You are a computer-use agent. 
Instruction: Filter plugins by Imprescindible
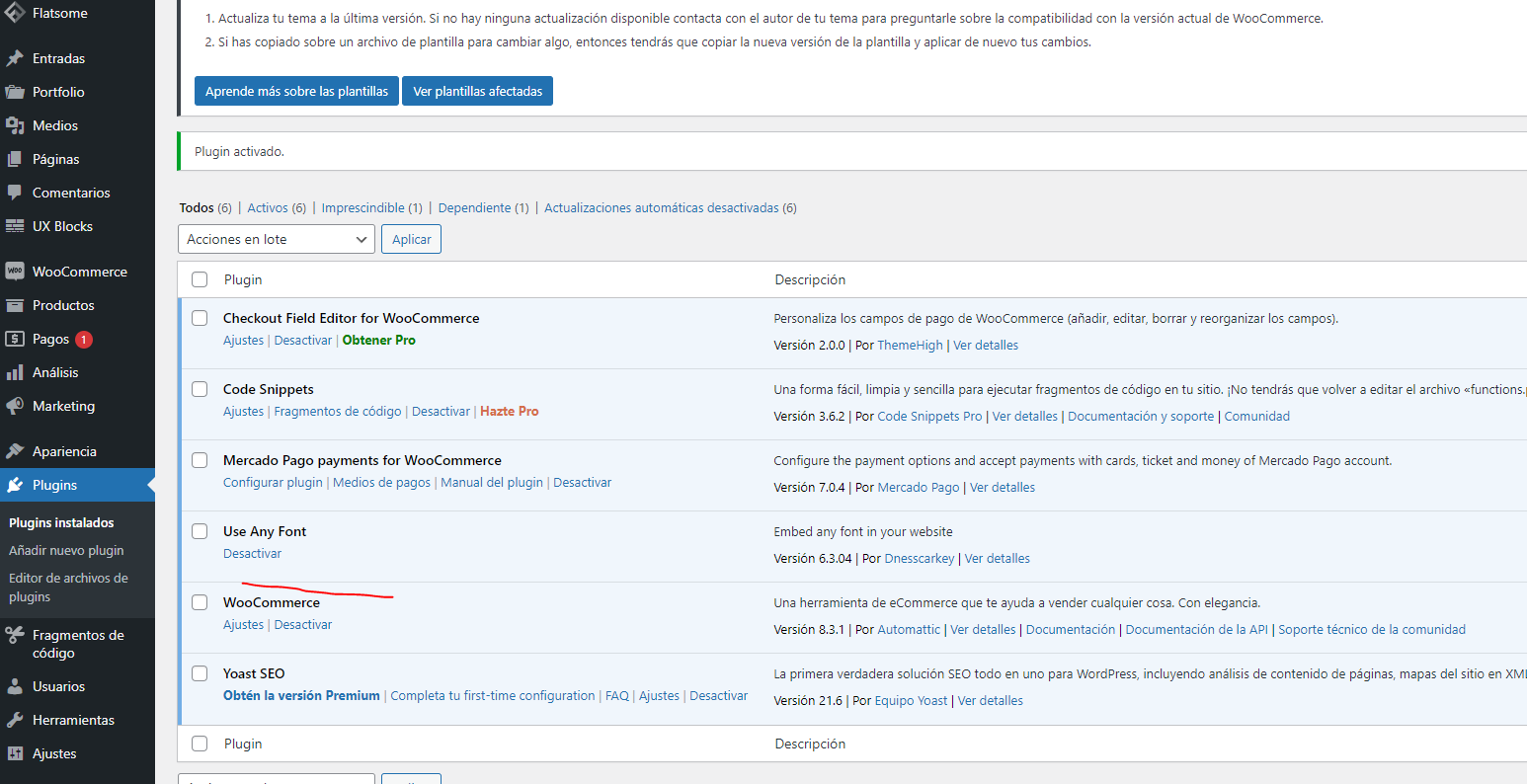(x=362, y=207)
